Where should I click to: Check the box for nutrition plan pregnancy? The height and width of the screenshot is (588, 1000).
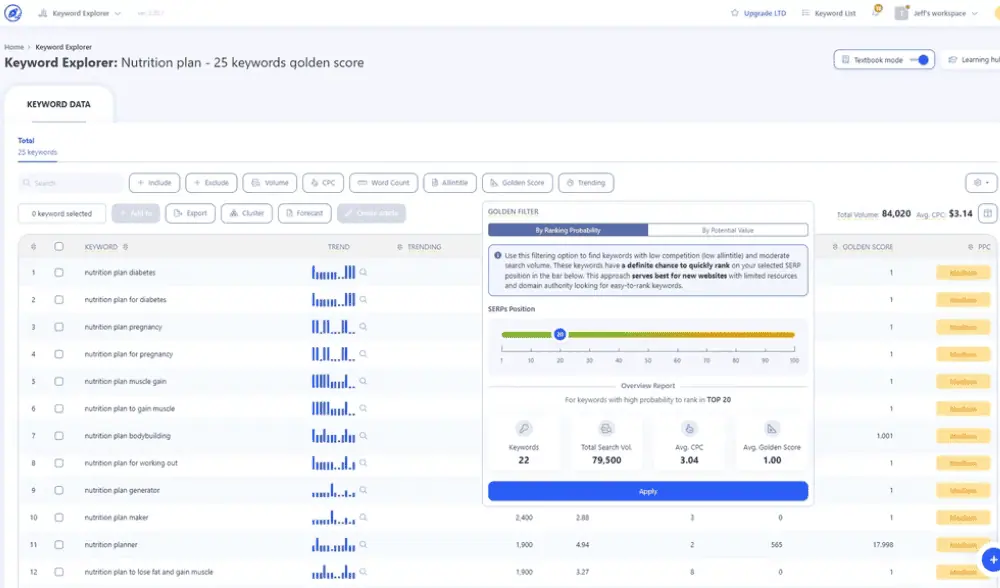click(59, 327)
